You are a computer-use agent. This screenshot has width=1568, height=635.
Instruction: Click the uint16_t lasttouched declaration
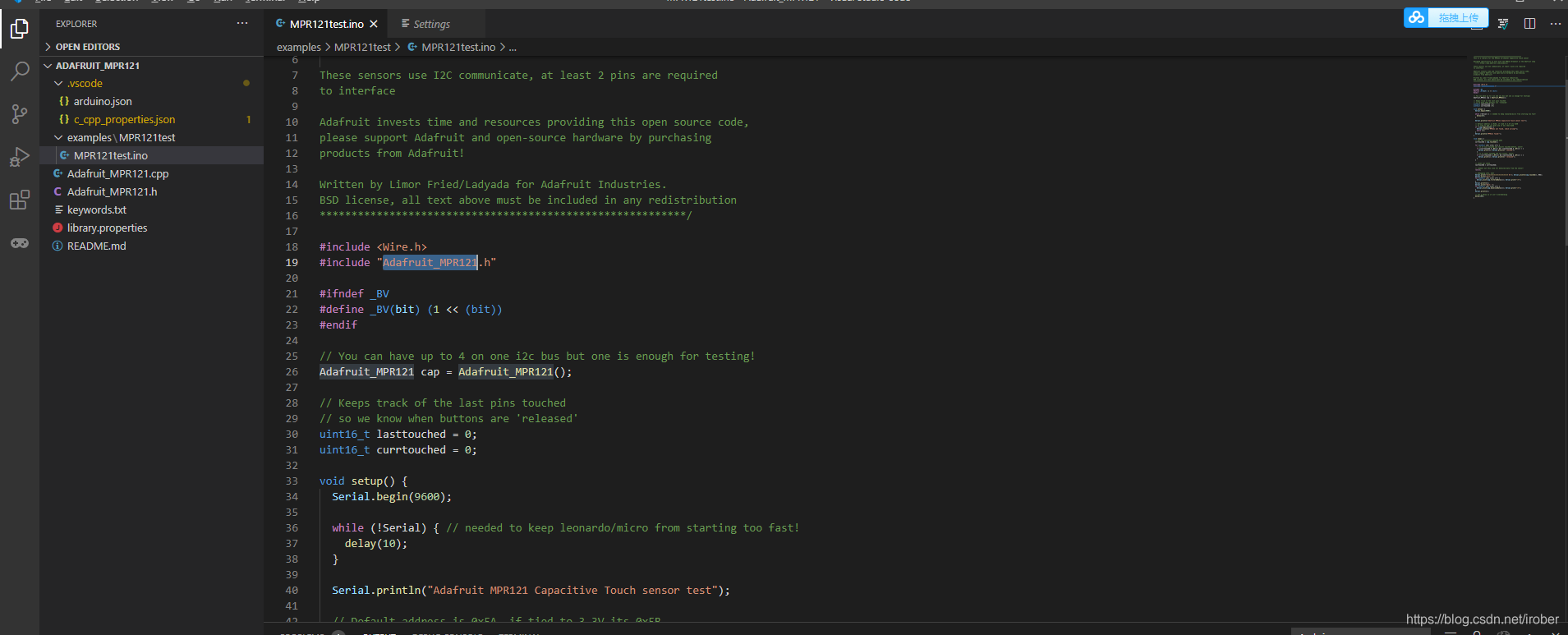[x=398, y=435]
